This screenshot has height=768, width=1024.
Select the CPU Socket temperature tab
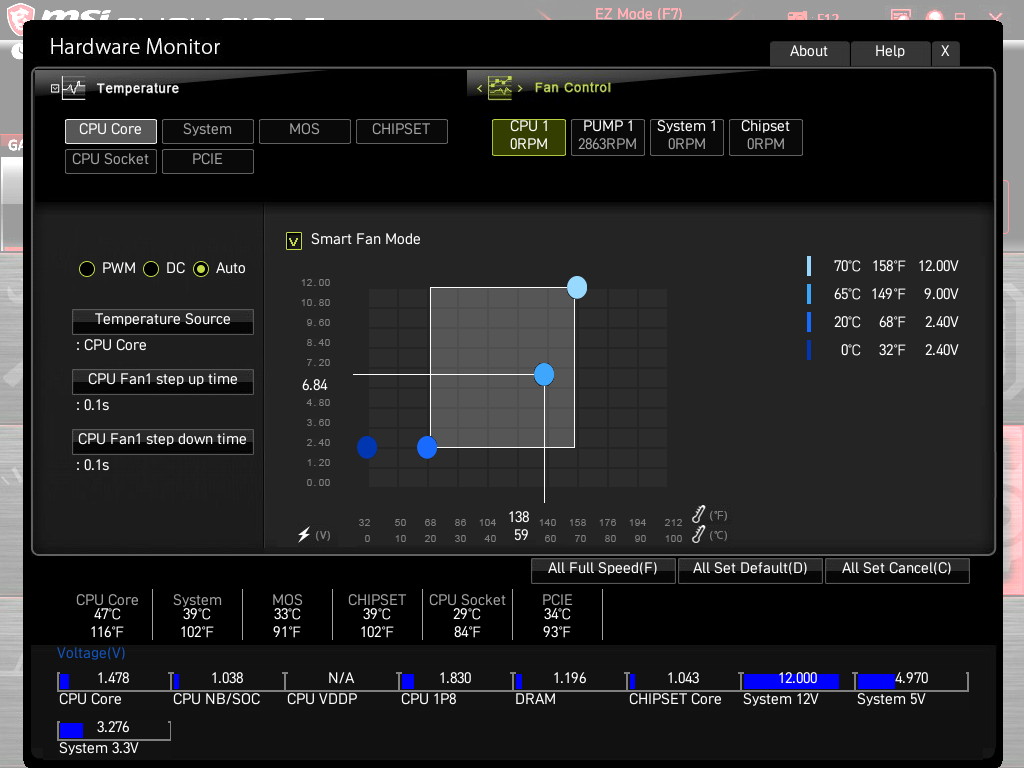110,161
